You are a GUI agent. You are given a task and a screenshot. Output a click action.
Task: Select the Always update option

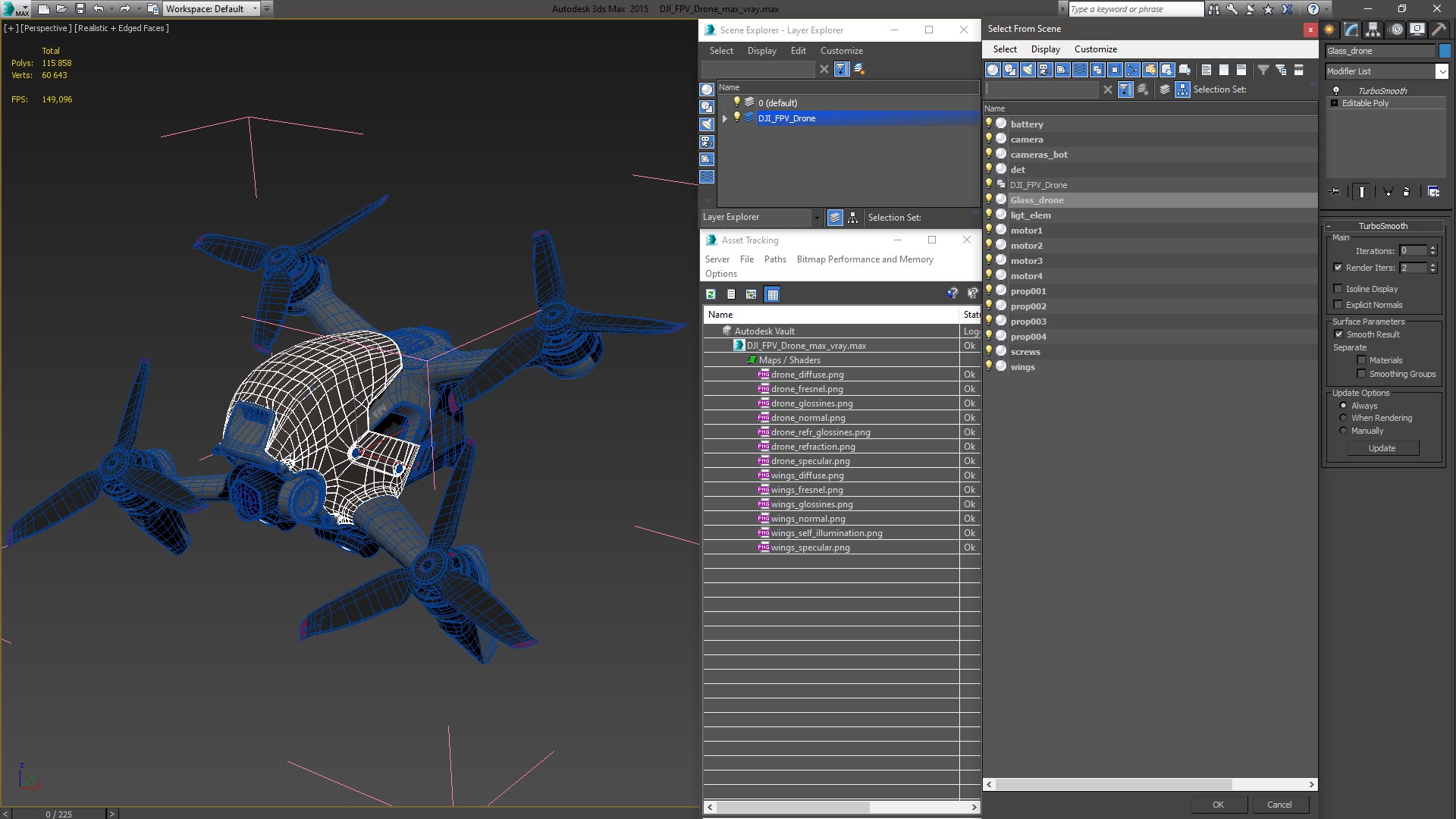click(1343, 406)
